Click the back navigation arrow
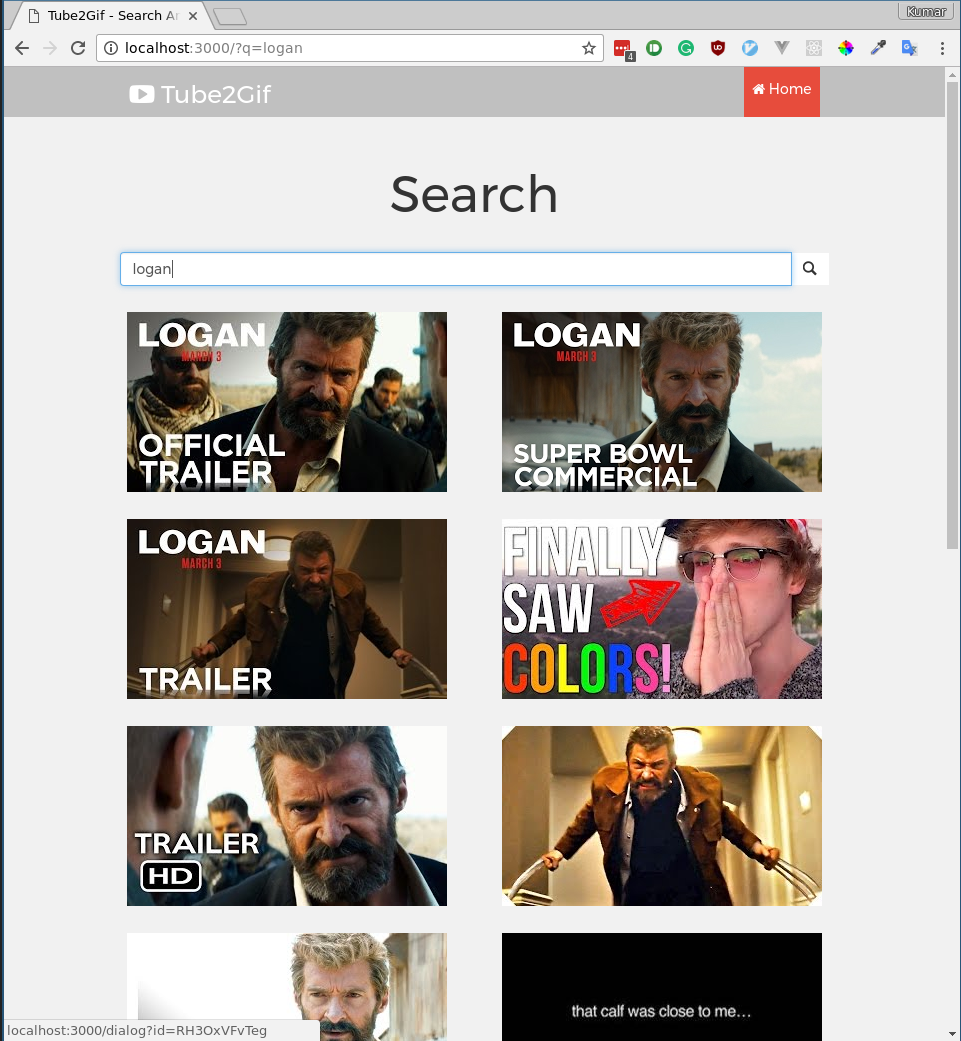Screen dimensions: 961x1041 tap(22, 47)
